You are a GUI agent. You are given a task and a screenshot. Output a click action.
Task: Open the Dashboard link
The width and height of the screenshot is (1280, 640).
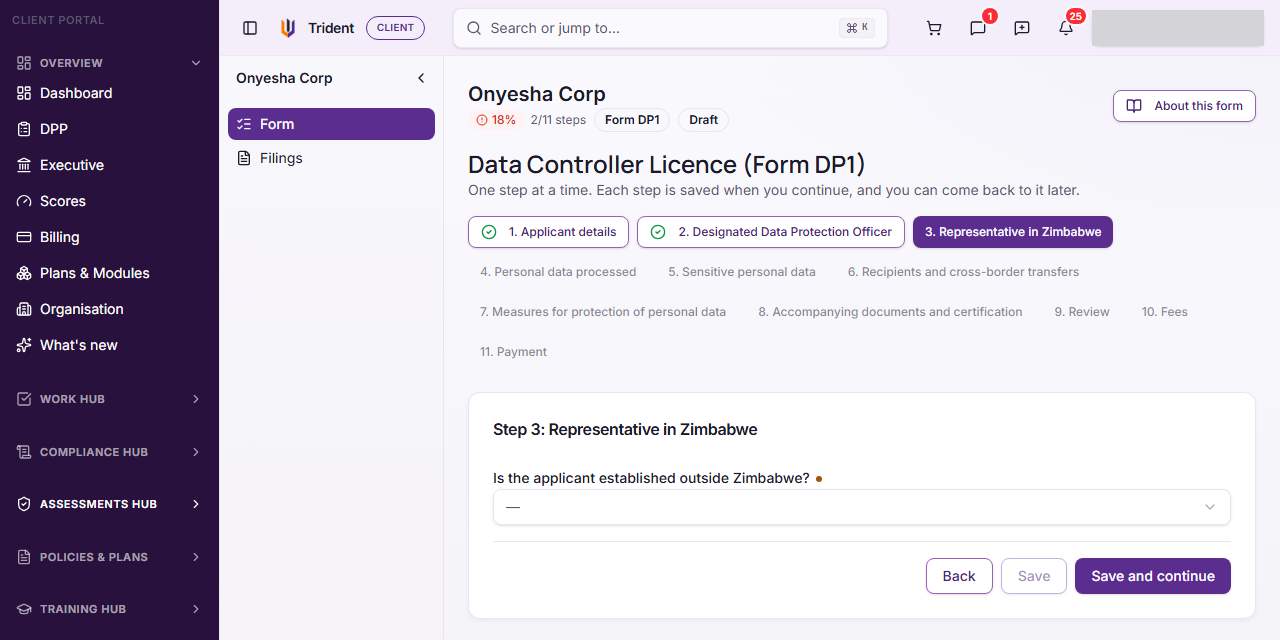point(76,93)
